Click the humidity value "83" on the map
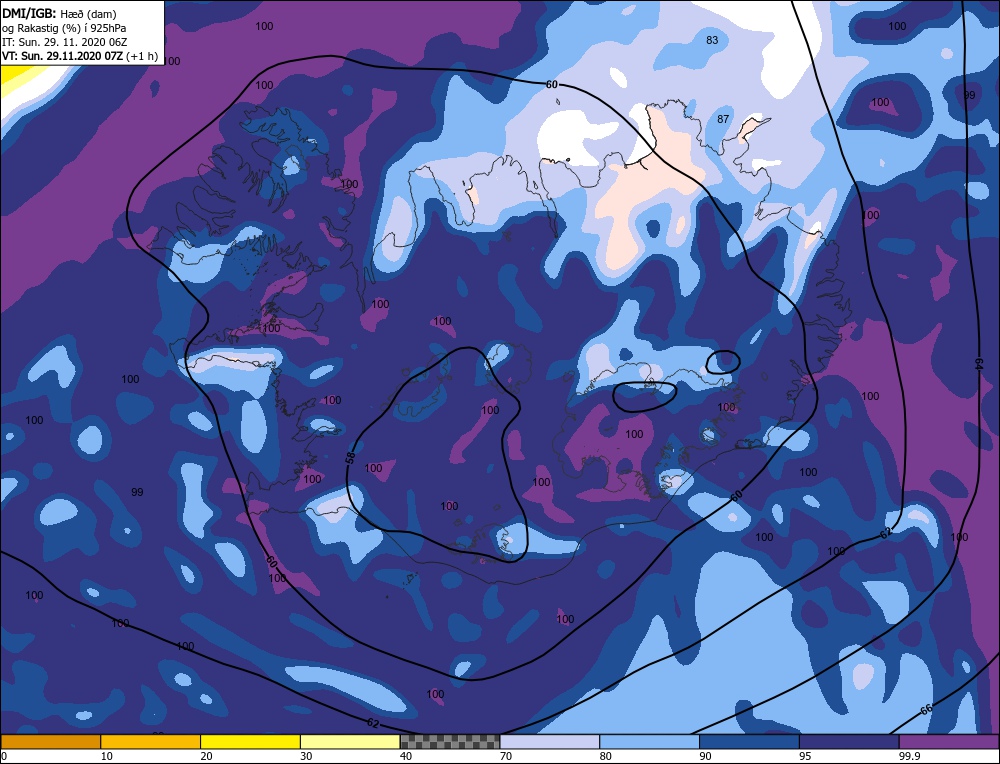Viewport: 1000px width, 764px height. [712, 40]
